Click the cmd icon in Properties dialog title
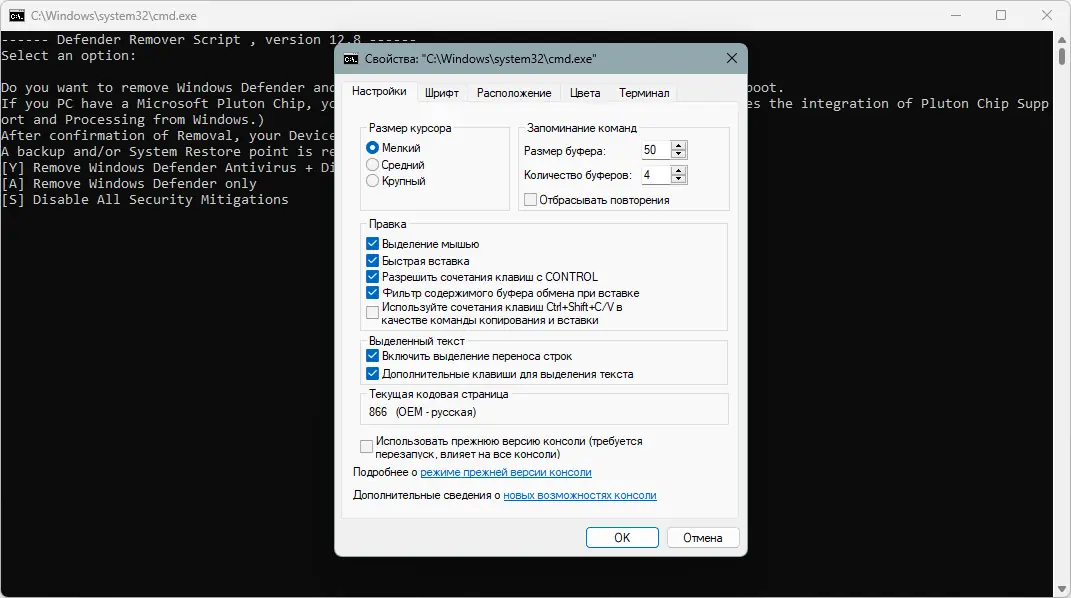The height and width of the screenshot is (598, 1071). point(350,59)
